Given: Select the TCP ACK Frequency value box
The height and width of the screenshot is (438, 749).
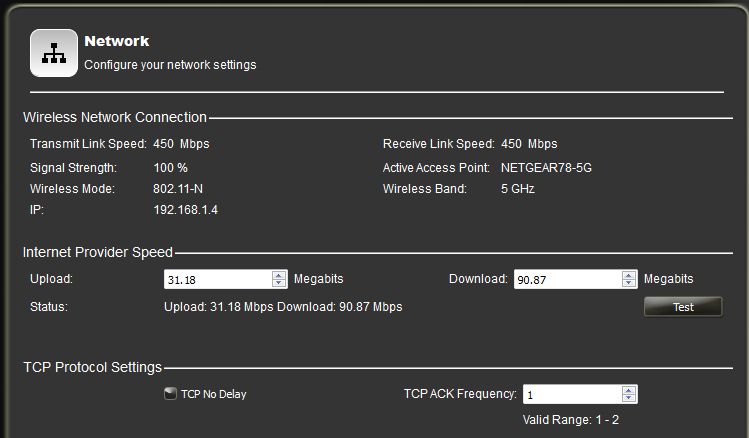Looking at the screenshot, I should click(x=580, y=394).
